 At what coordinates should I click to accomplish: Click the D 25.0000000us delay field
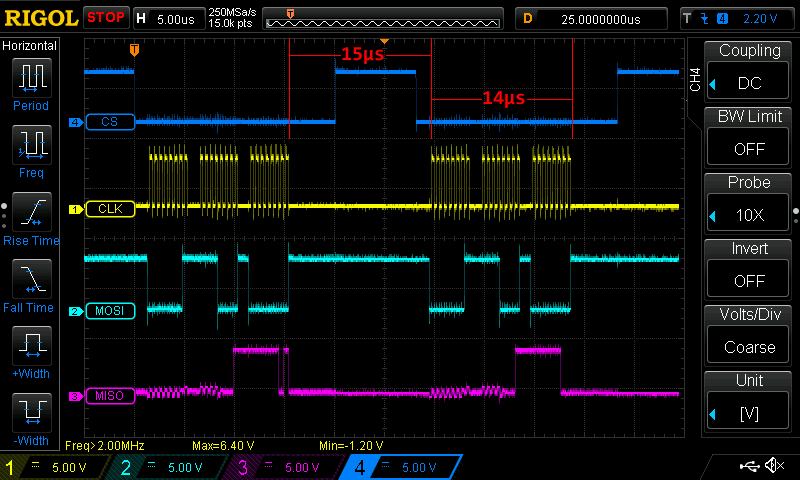(591, 19)
